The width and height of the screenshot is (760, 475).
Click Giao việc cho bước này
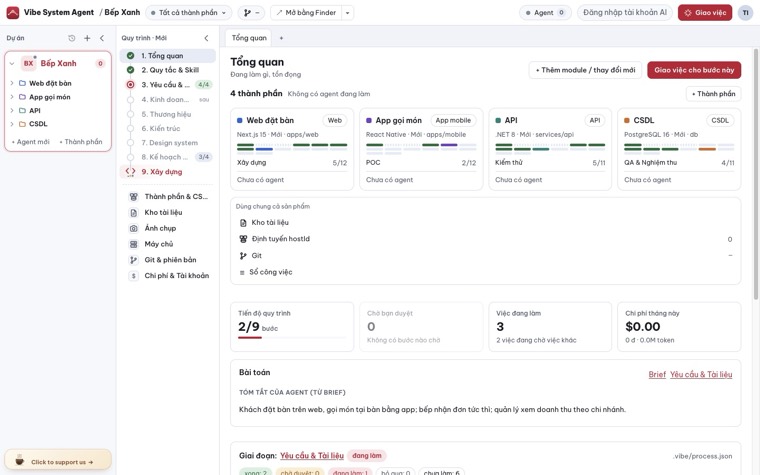(694, 70)
